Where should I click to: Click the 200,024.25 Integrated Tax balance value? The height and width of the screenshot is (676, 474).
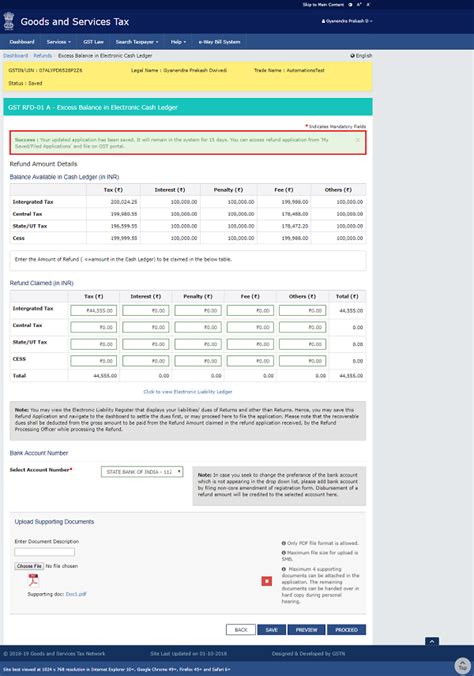click(x=124, y=202)
